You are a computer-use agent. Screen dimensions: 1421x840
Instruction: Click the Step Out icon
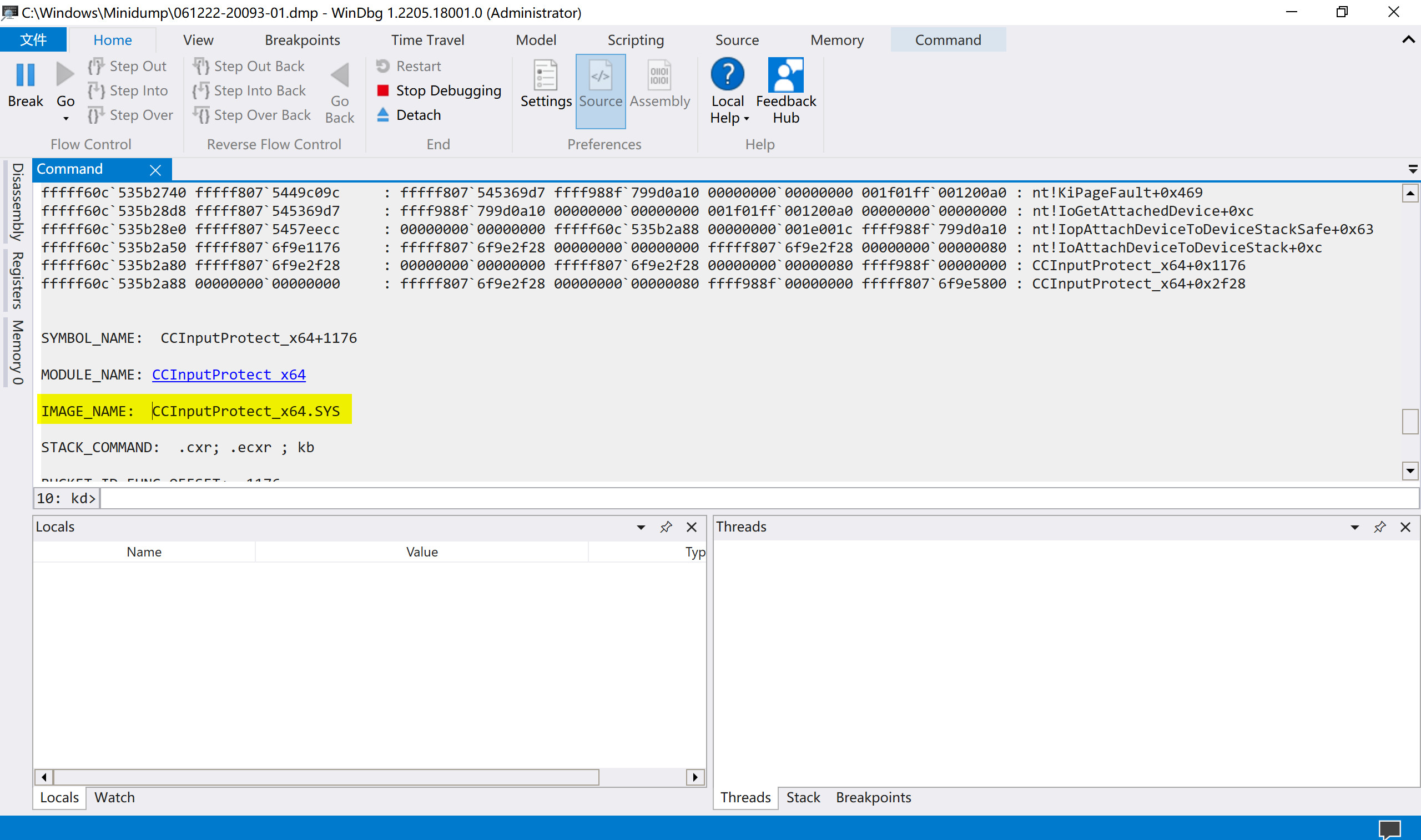(95, 66)
